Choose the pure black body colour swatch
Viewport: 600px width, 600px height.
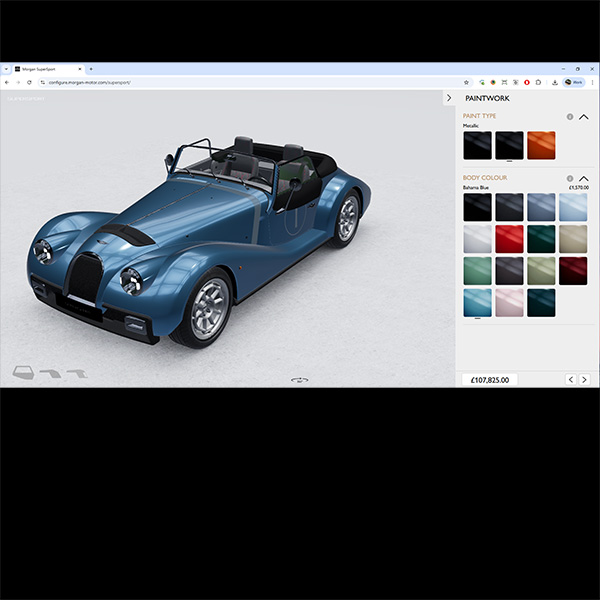pos(478,207)
